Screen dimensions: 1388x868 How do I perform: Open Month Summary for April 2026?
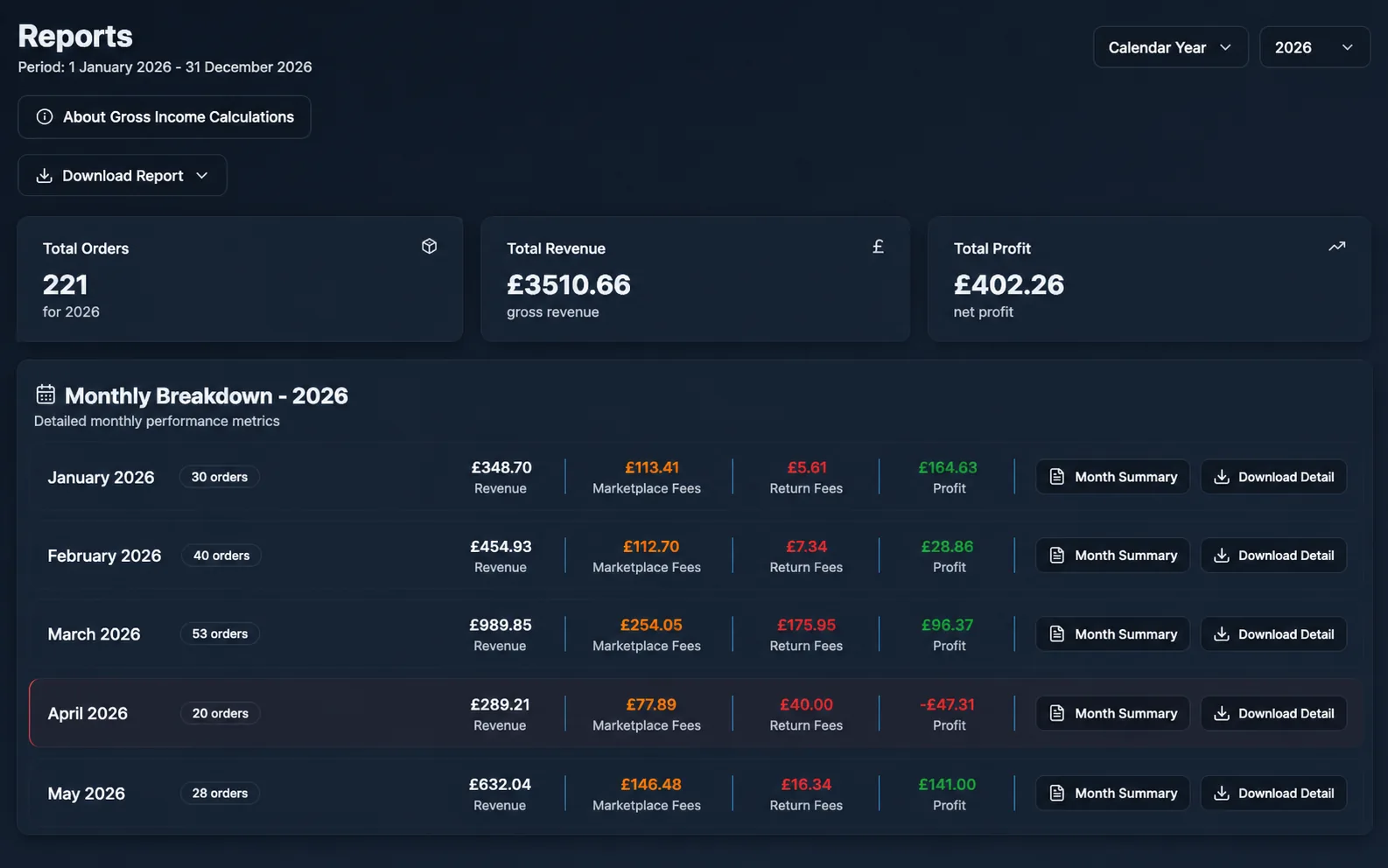(x=1112, y=713)
